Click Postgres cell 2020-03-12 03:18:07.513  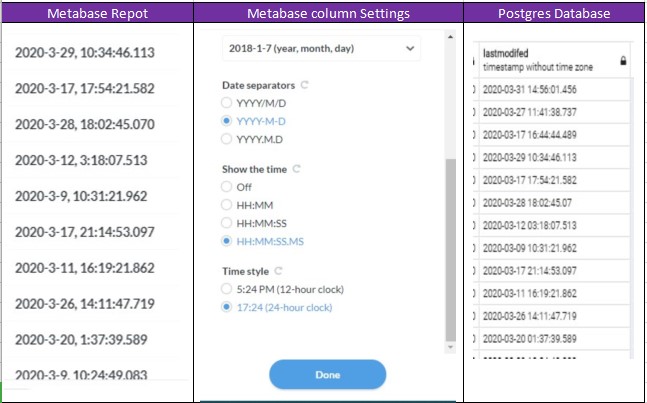(x=555, y=226)
